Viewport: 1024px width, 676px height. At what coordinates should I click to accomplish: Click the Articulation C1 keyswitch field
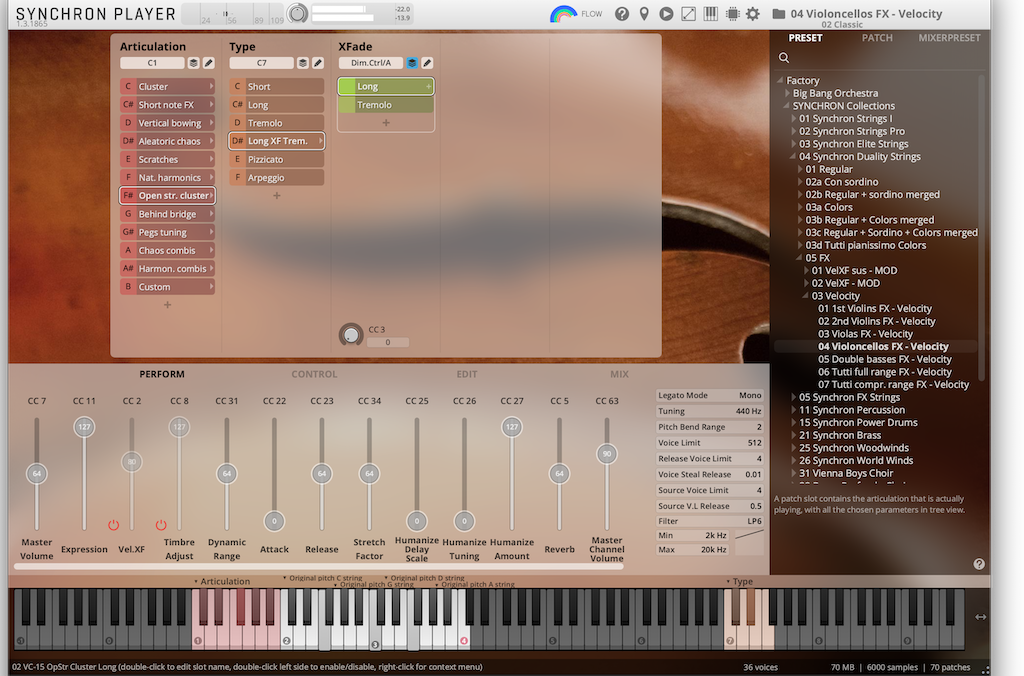point(152,63)
